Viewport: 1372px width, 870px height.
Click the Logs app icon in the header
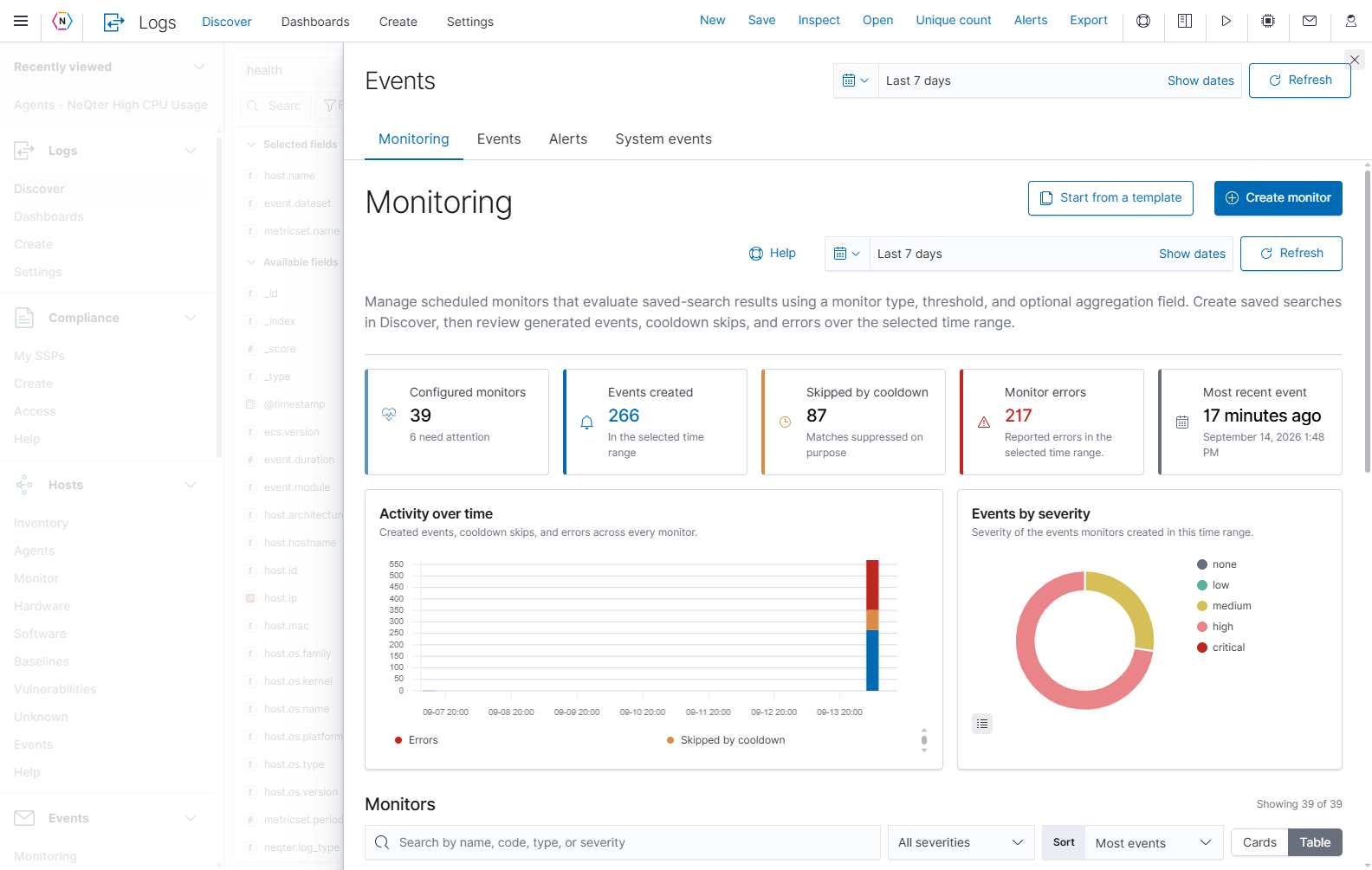coord(113,22)
